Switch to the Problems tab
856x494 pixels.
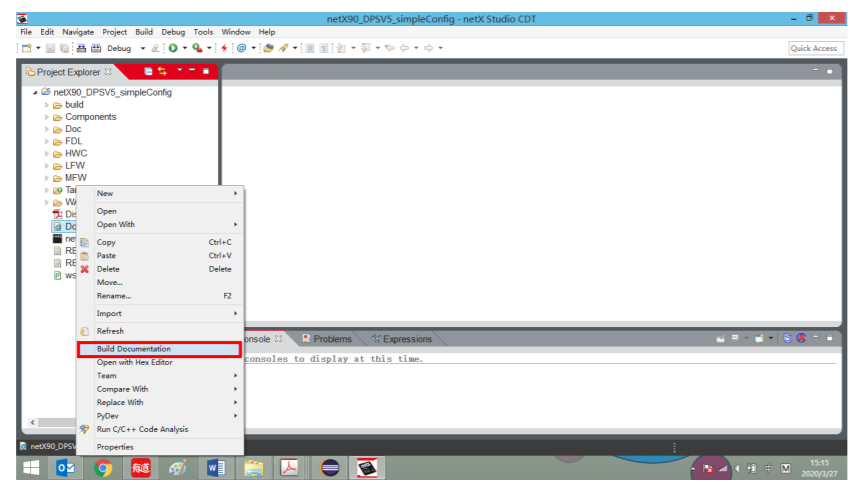pyautogui.click(x=326, y=339)
